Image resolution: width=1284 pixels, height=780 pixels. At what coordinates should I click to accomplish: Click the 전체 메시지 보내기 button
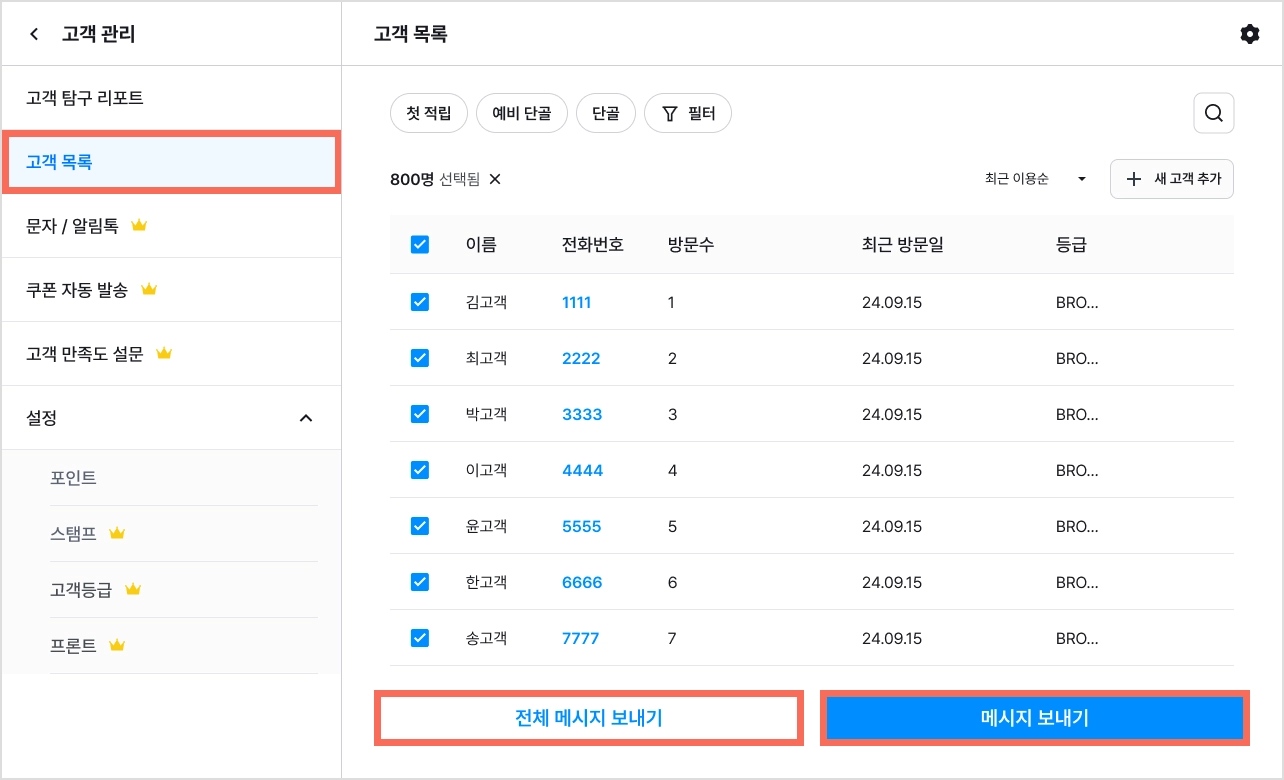coord(588,718)
